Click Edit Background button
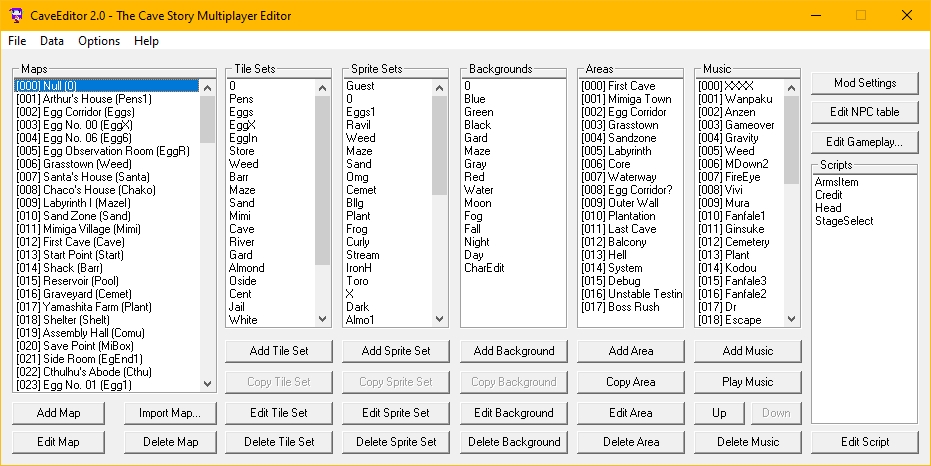 514,413
